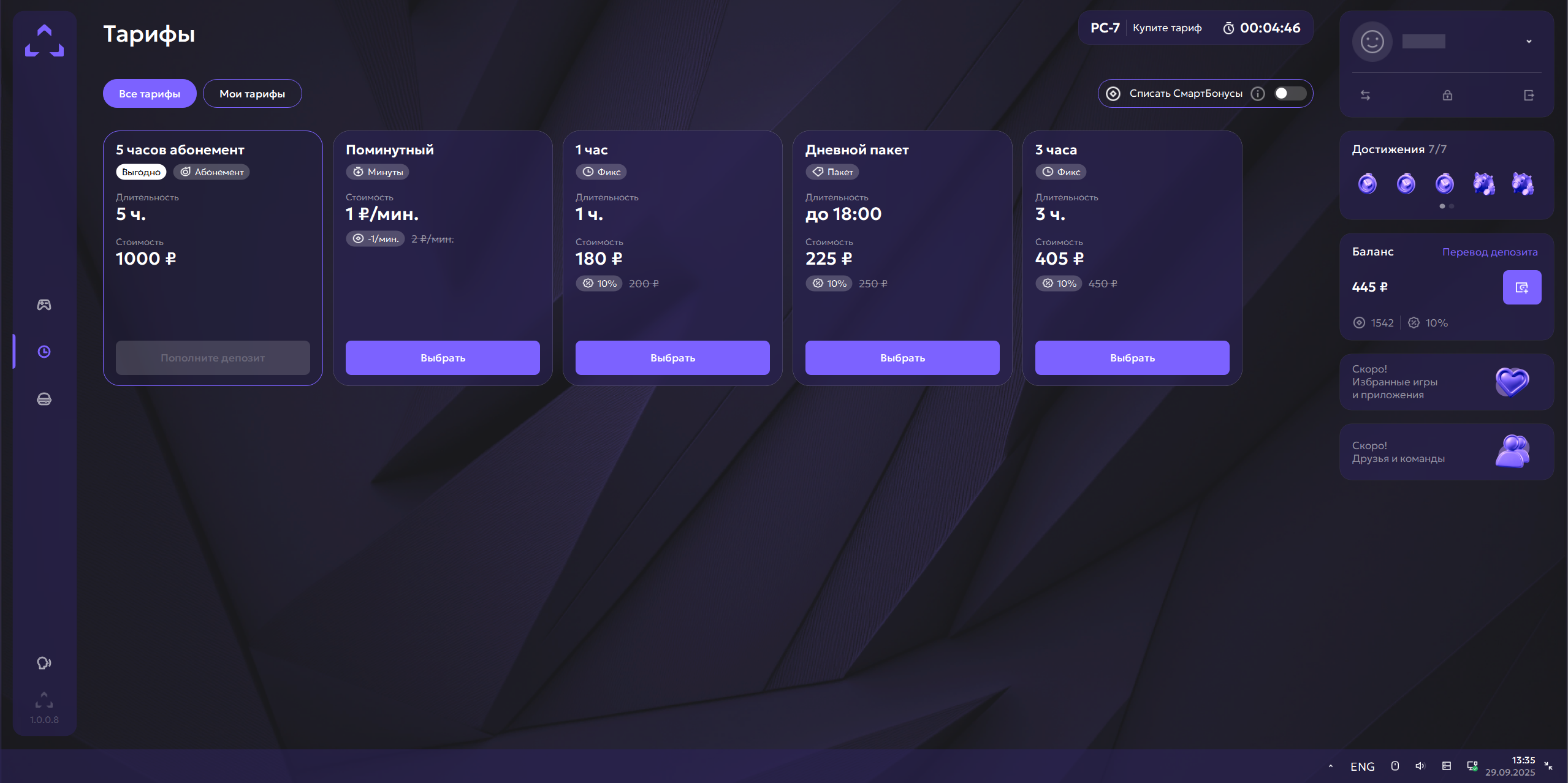1568x783 pixels.
Task: Click the second achievement medal
Action: 1406,183
